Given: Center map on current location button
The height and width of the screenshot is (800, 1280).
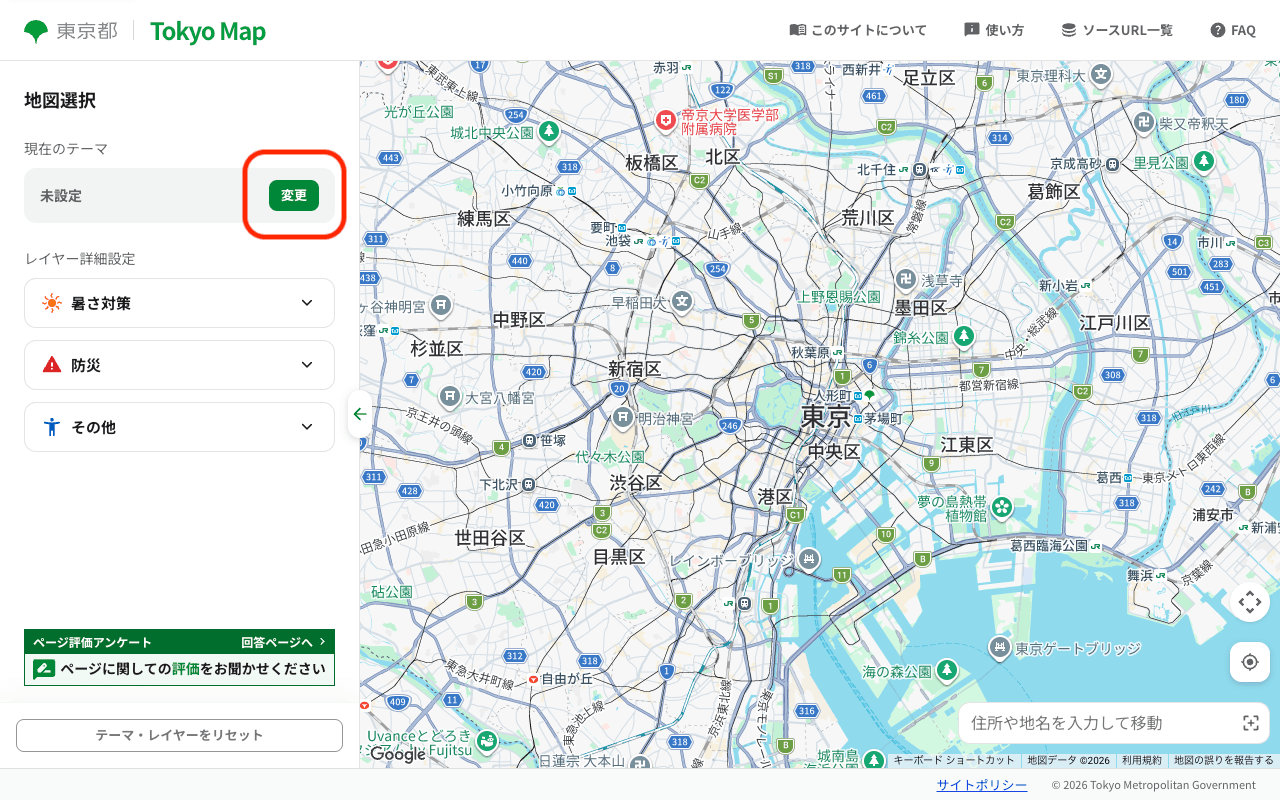Looking at the screenshot, I should tap(1250, 662).
